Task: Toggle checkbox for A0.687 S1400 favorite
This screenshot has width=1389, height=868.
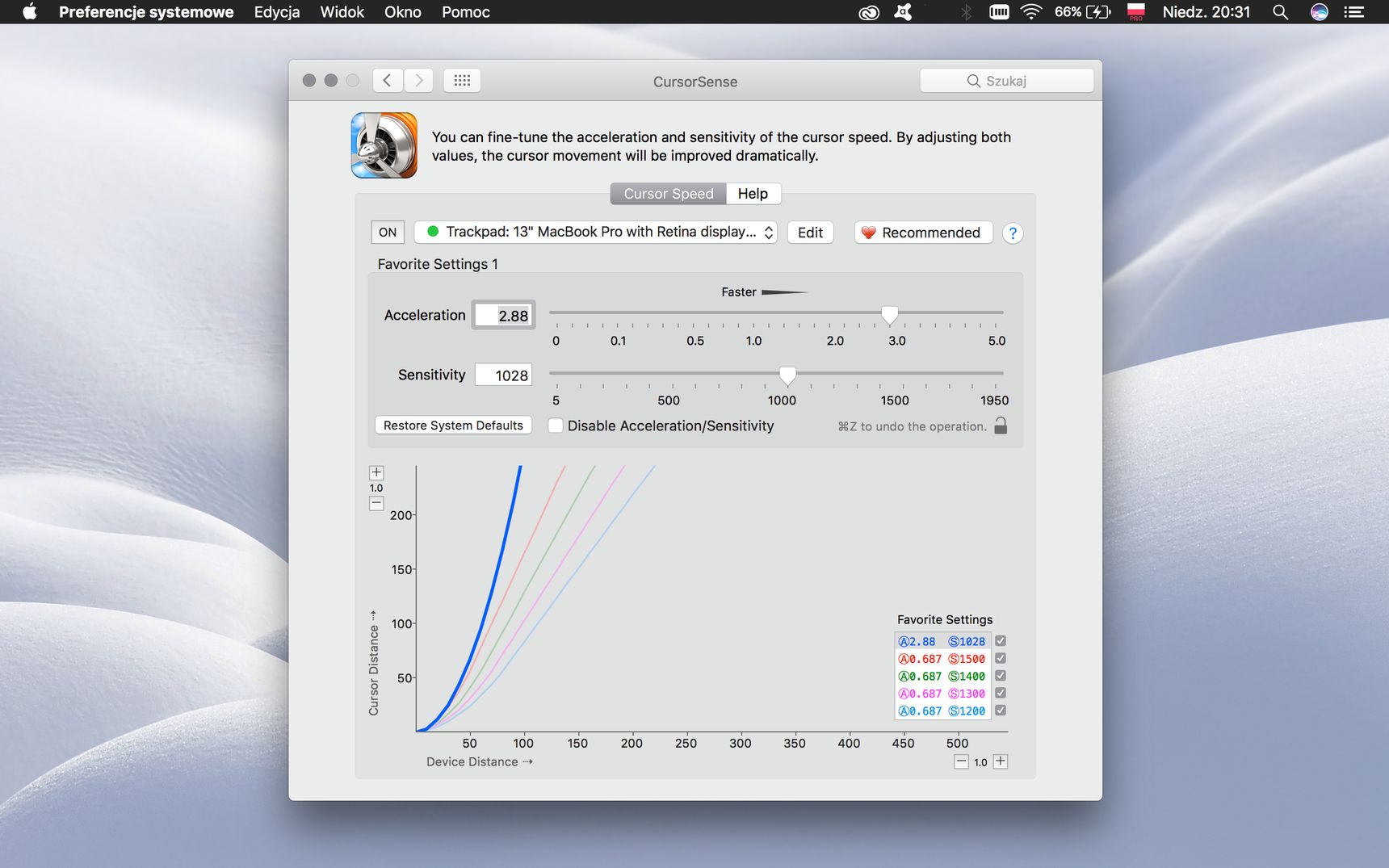Action: point(1001,676)
